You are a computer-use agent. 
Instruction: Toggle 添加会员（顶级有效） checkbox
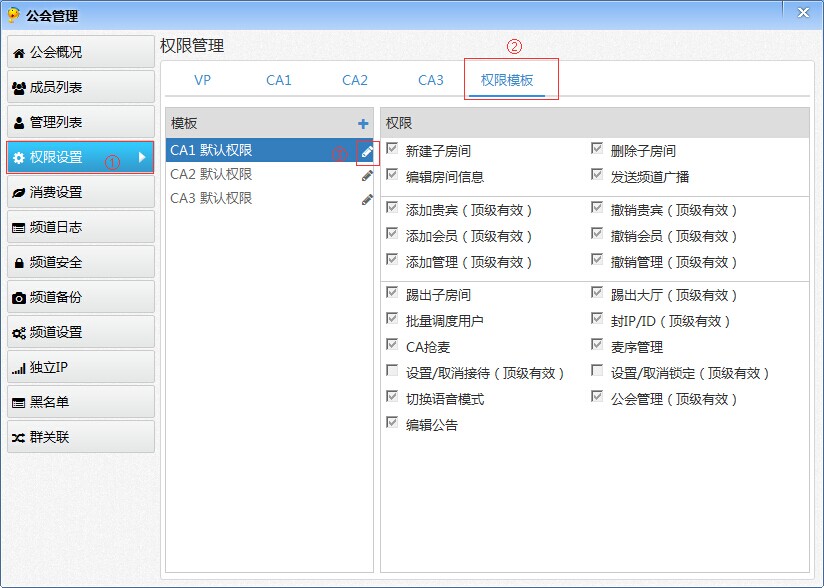point(392,233)
